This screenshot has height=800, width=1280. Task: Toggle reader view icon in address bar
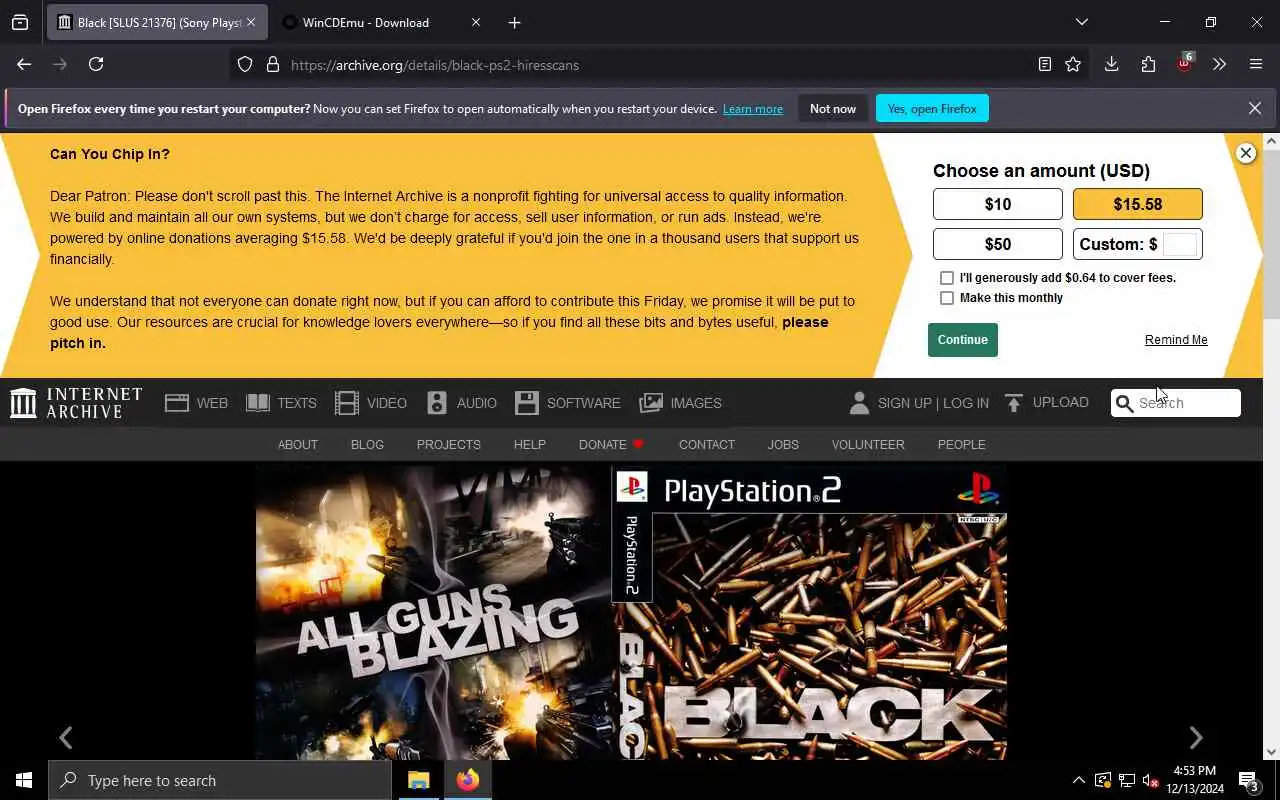pyautogui.click(x=1044, y=64)
